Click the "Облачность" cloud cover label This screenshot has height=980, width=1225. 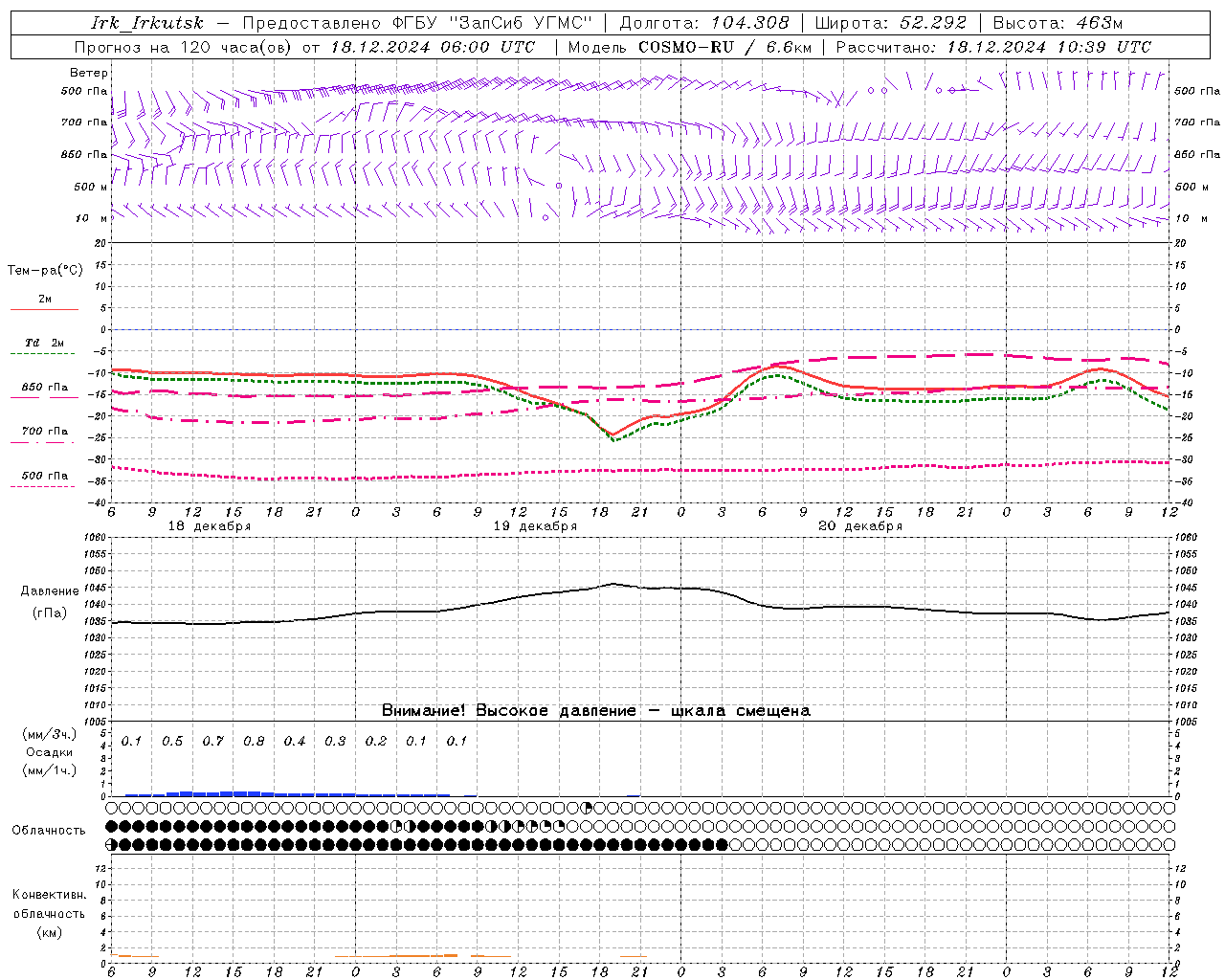(49, 831)
